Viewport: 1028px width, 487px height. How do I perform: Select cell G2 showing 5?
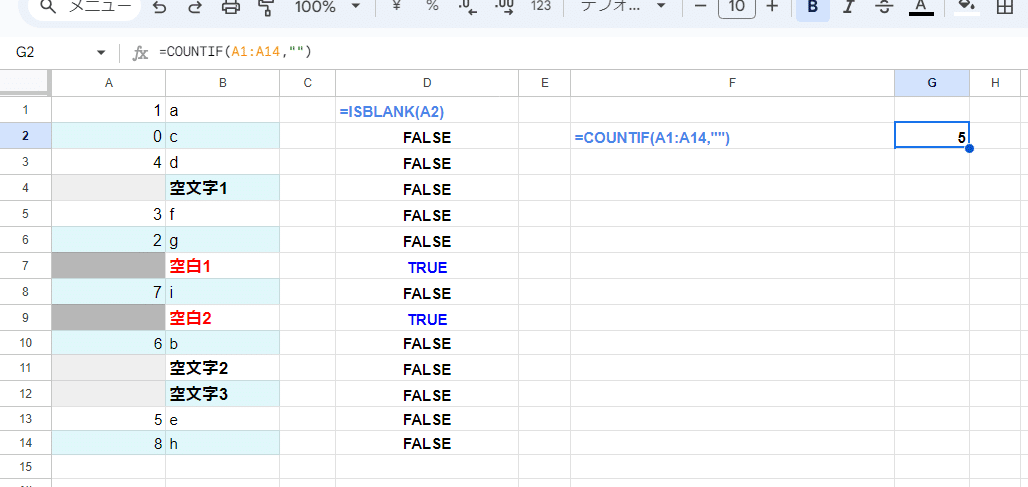pos(932,138)
